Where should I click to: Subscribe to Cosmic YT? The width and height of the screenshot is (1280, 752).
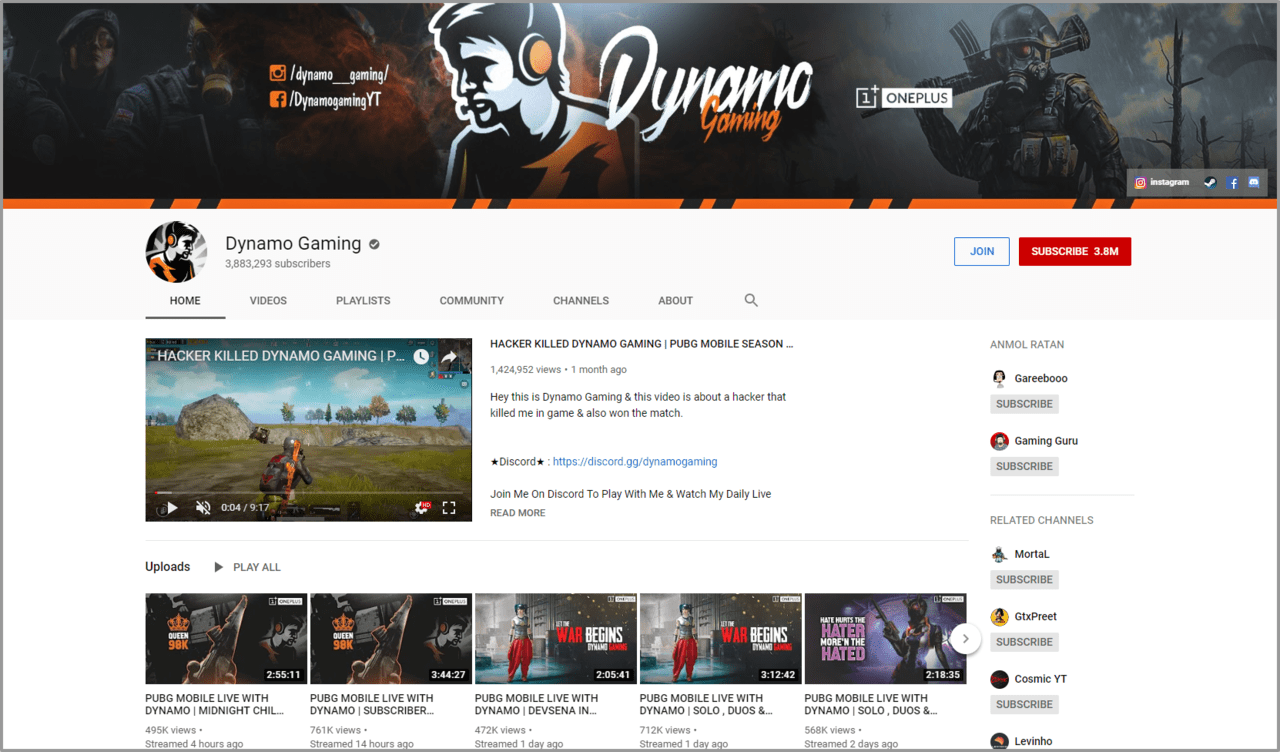coord(1024,704)
